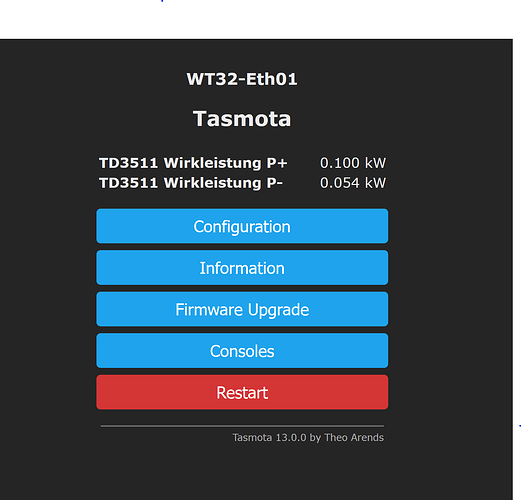The width and height of the screenshot is (521, 500).
Task: Open the Configuration menu
Action: pos(242,226)
